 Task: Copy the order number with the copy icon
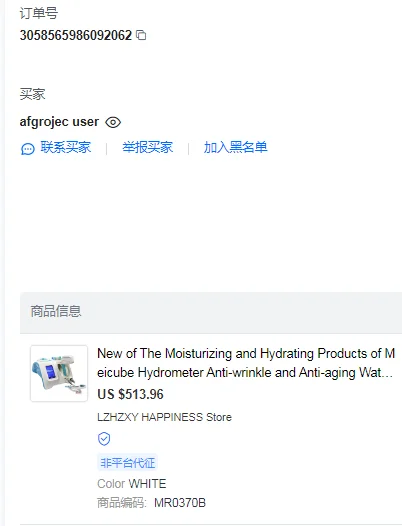coord(141,35)
